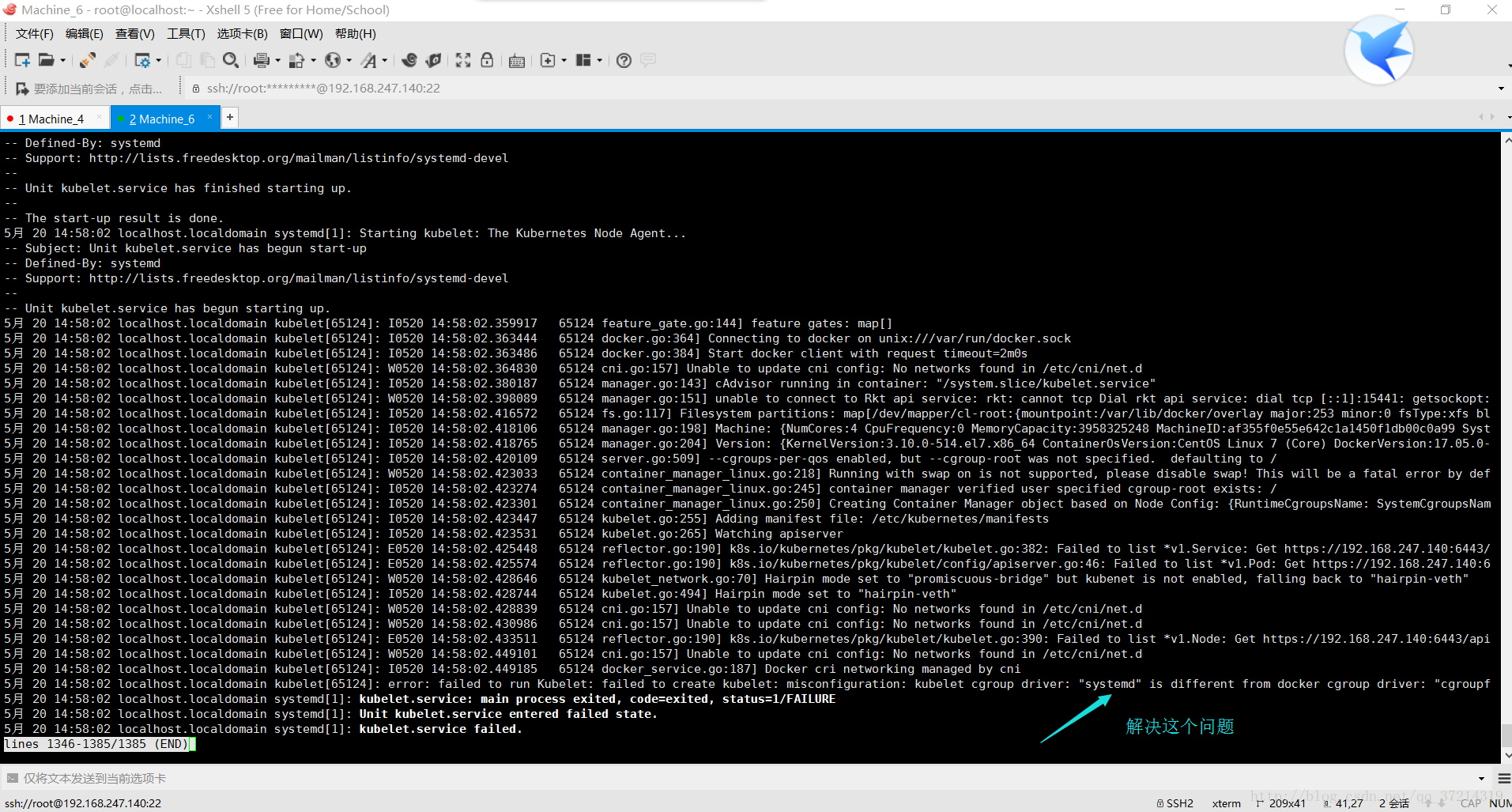The height and width of the screenshot is (812, 1512).
Task: Click the Reconnect icon
Action: point(111,60)
